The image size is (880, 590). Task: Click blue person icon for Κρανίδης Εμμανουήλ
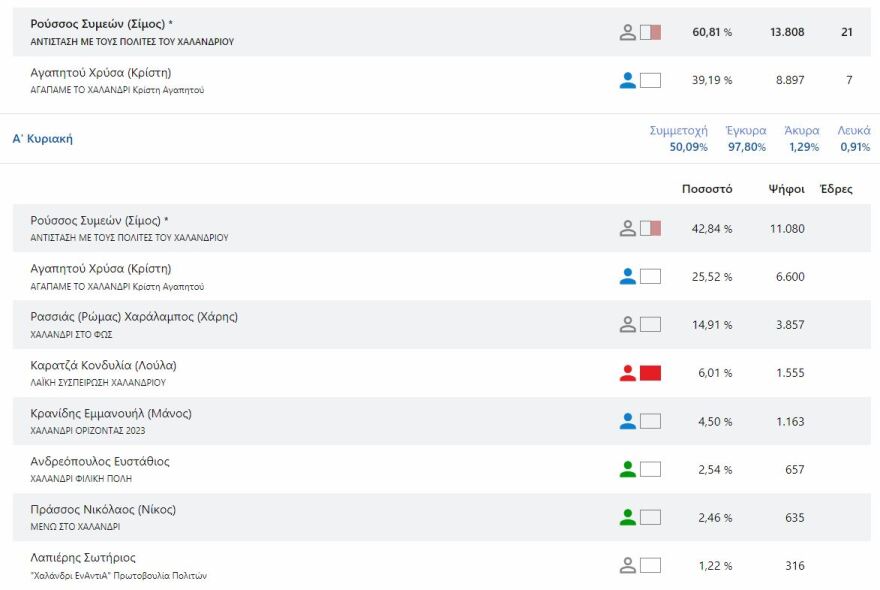tap(628, 421)
